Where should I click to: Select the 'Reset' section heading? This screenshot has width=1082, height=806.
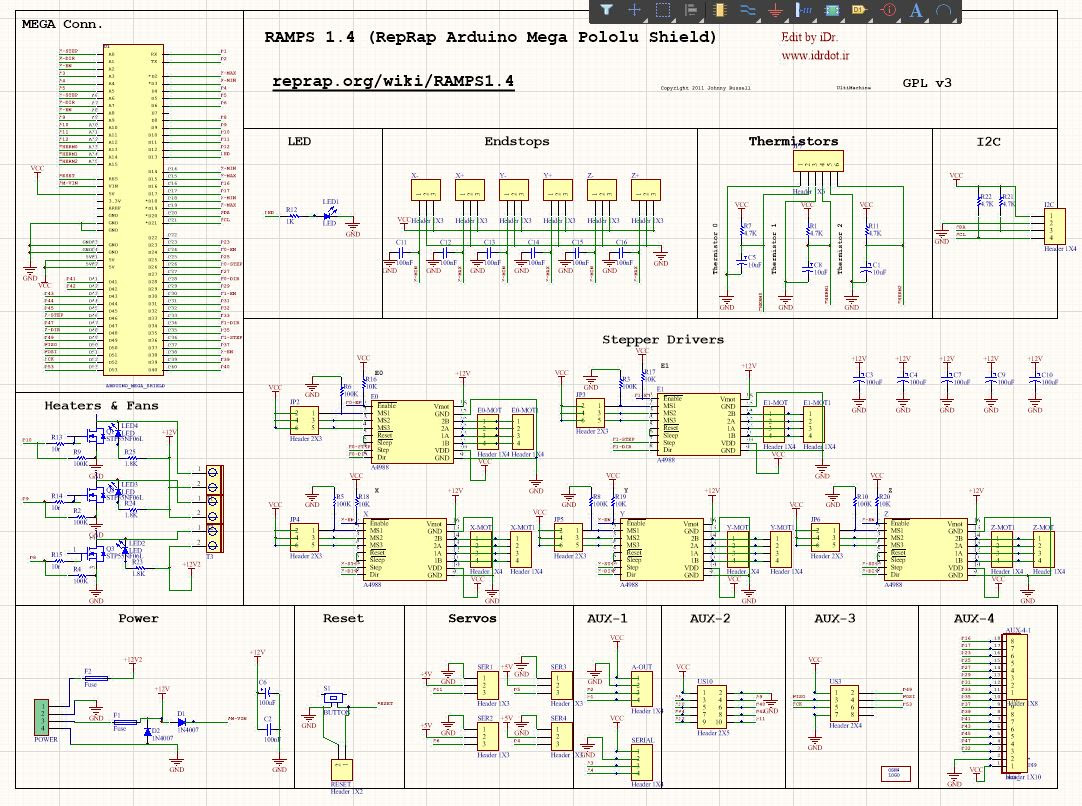(x=343, y=618)
